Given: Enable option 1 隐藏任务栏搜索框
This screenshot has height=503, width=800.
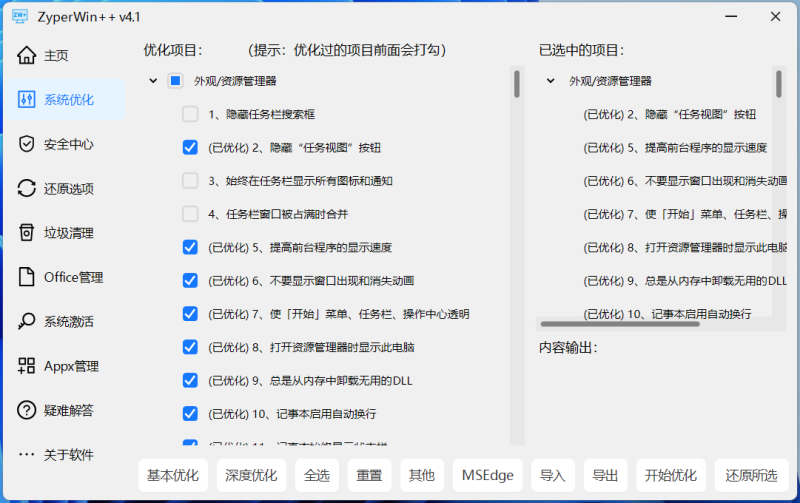Looking at the screenshot, I should tap(190, 114).
